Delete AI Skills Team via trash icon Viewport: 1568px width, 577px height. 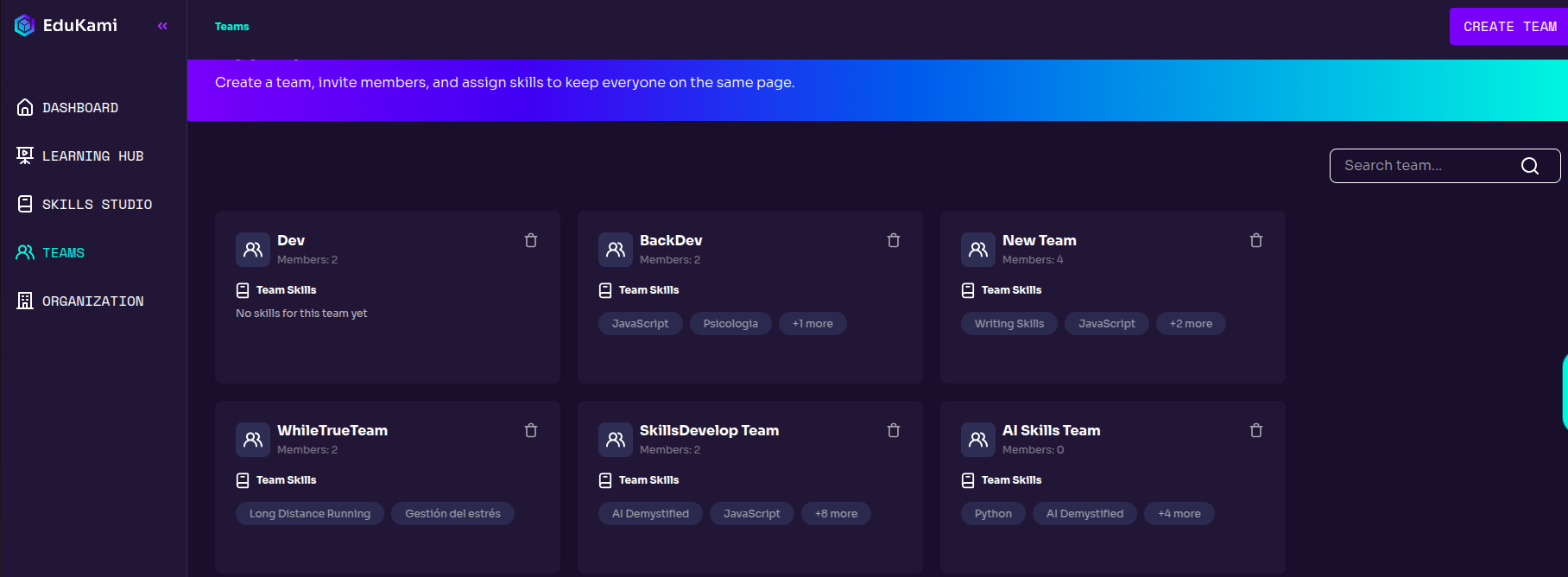(1256, 430)
